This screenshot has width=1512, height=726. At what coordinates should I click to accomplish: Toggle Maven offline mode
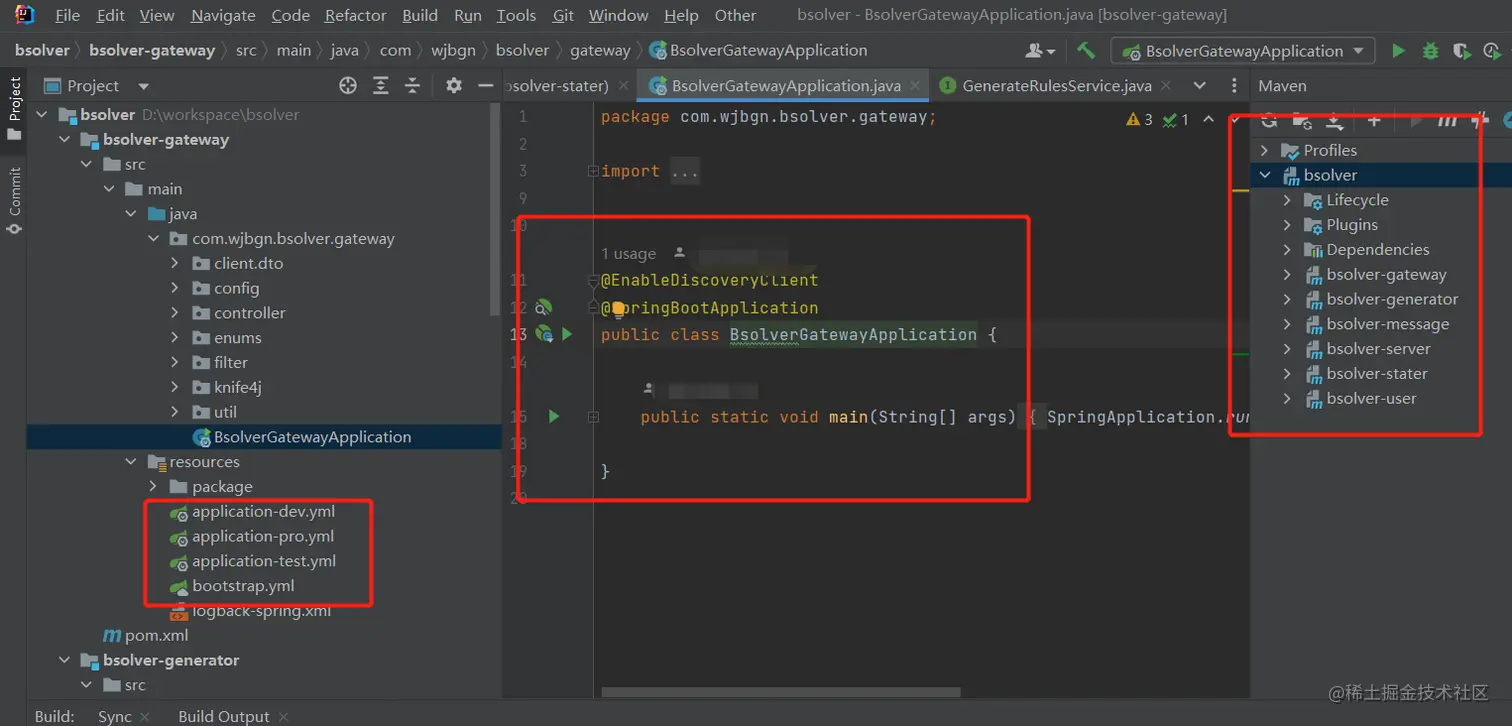1482,121
